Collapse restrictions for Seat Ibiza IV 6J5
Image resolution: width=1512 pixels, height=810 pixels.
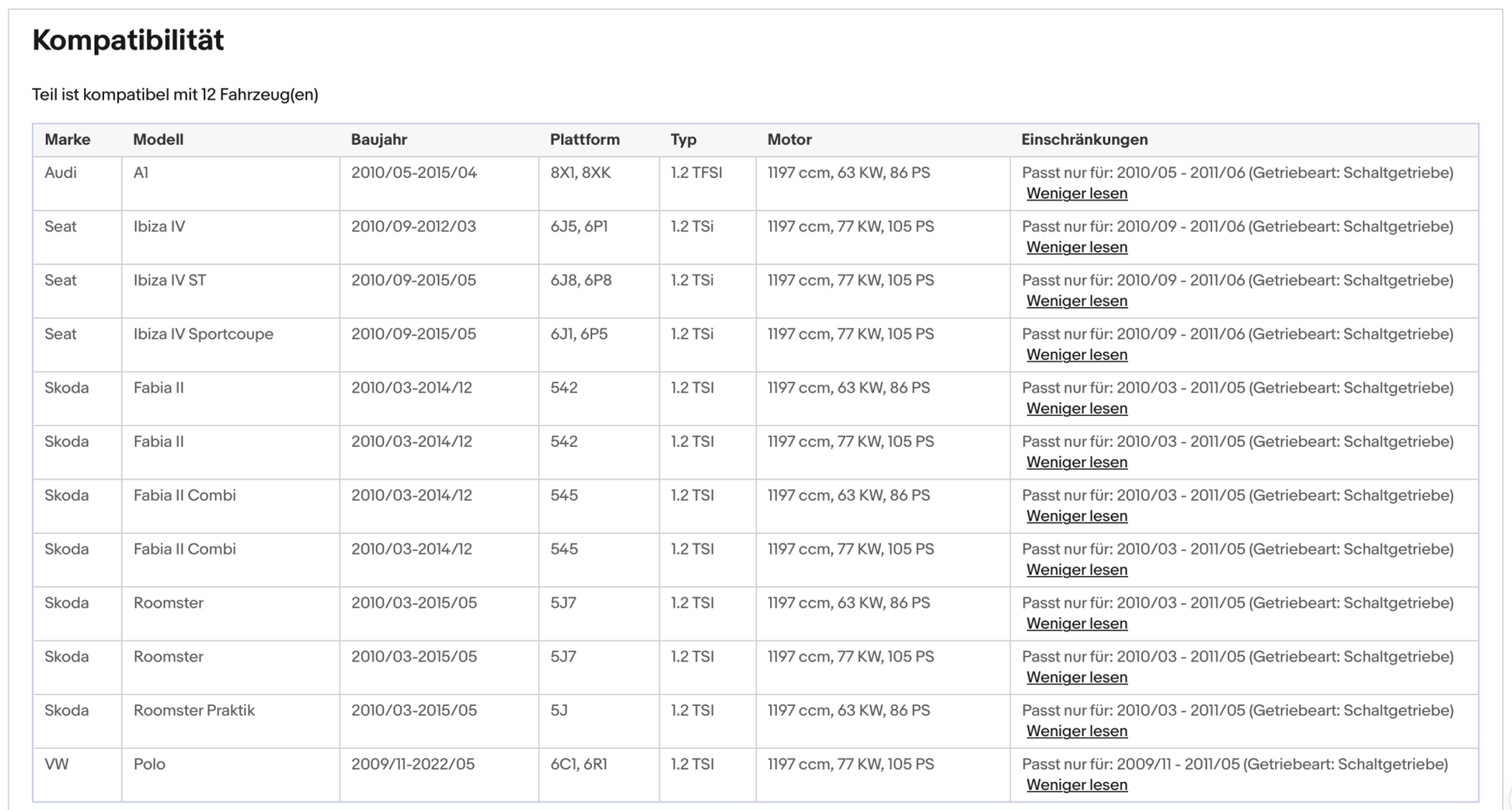(1076, 247)
